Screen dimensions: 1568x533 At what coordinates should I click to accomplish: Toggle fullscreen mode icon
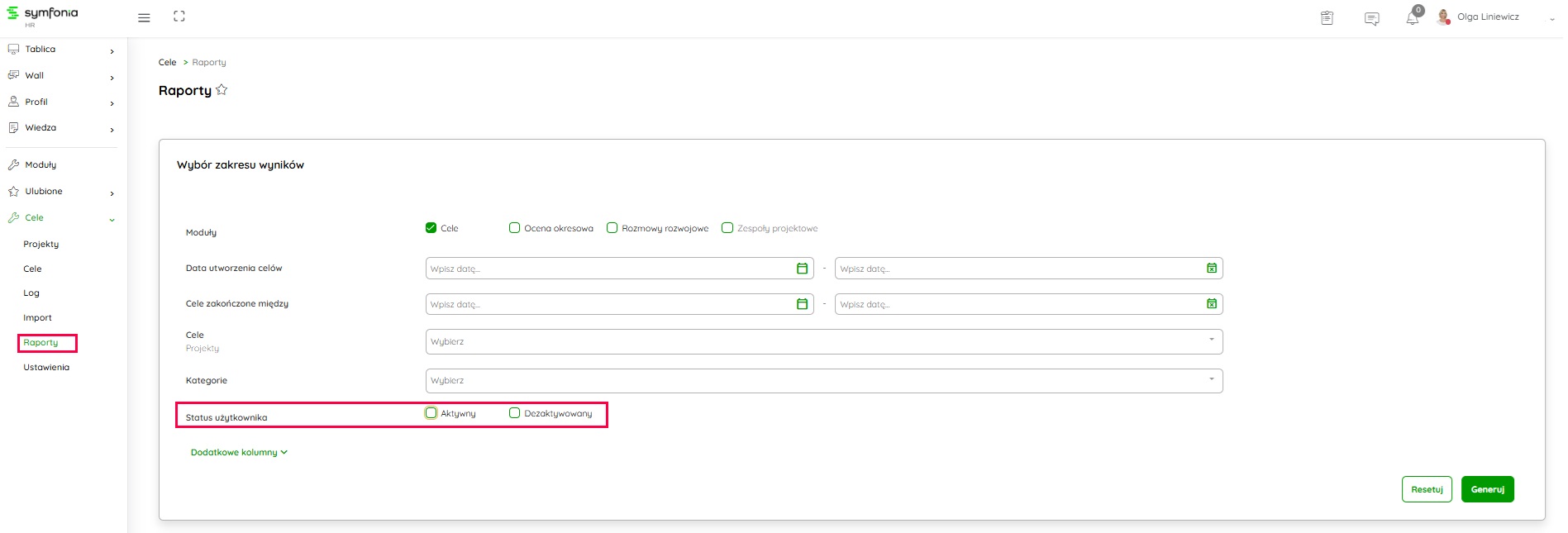[179, 17]
